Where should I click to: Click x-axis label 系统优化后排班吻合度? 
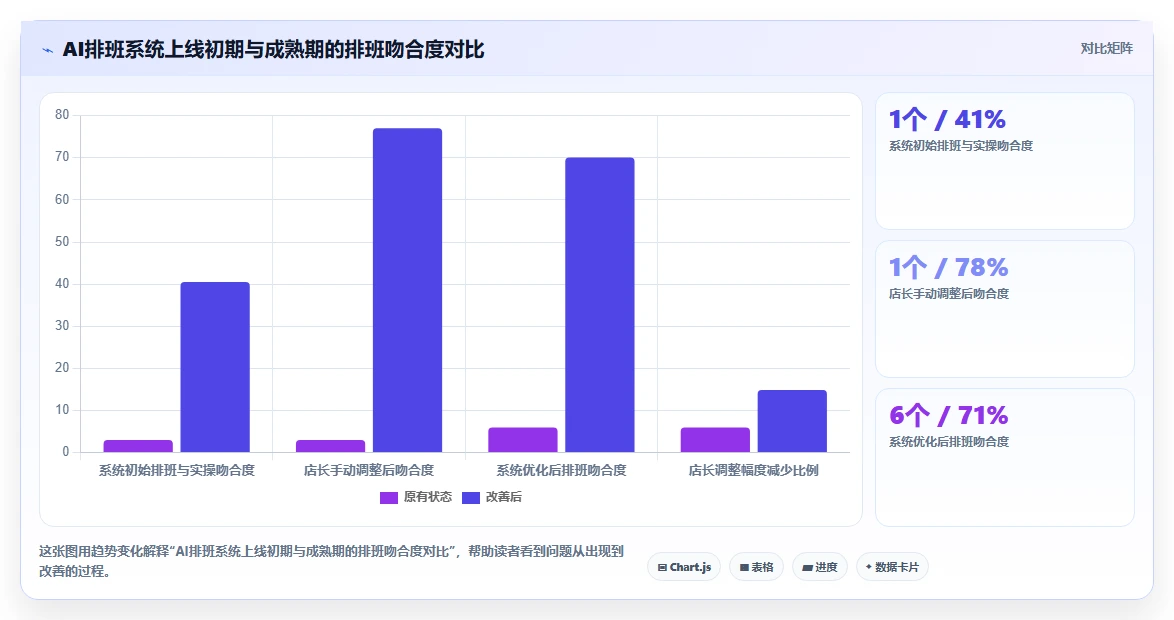click(562, 470)
